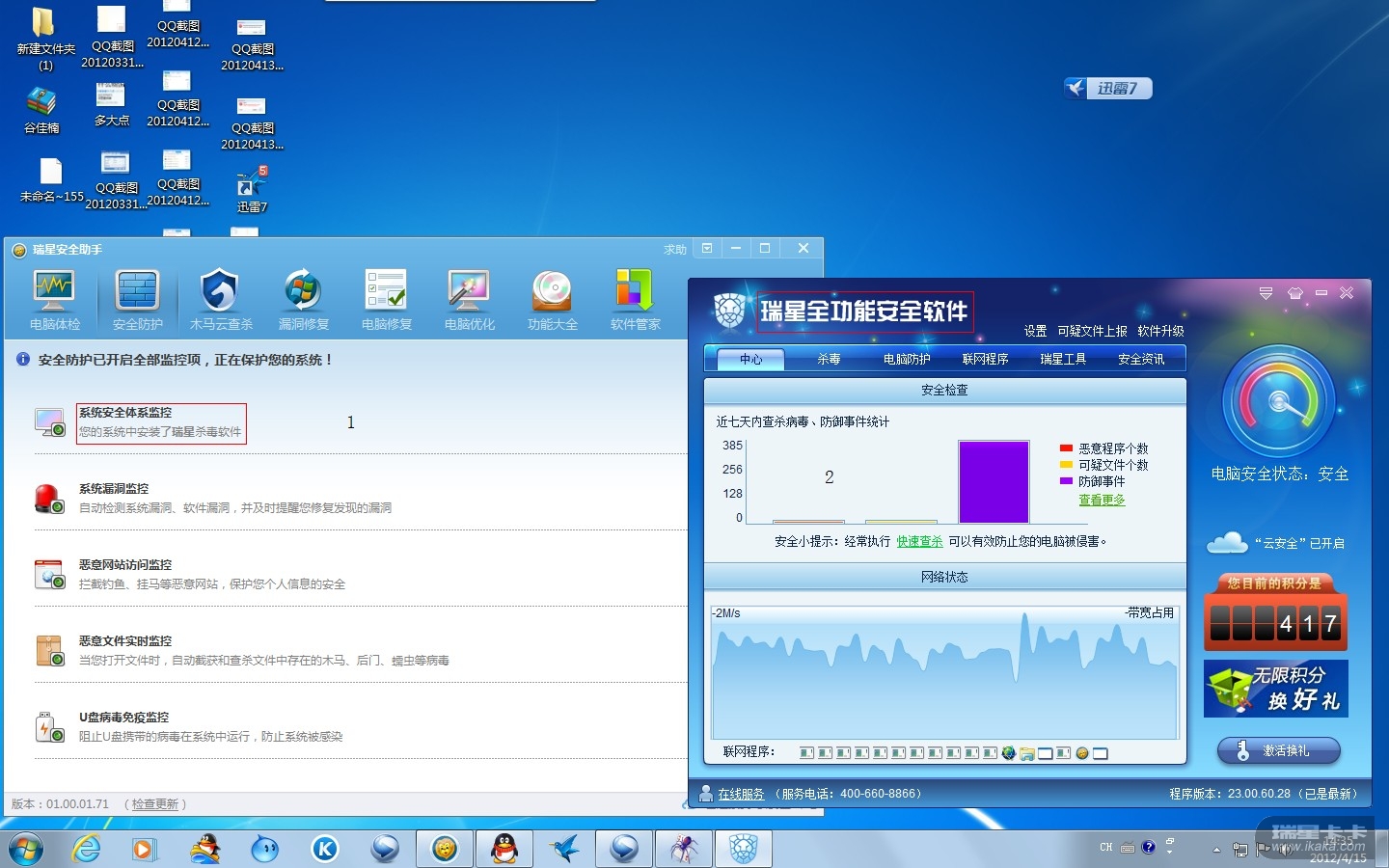This screenshot has height=868, width=1389.
Task: Launch 木马云查杀 from the assistant toolbar
Action: point(220,300)
